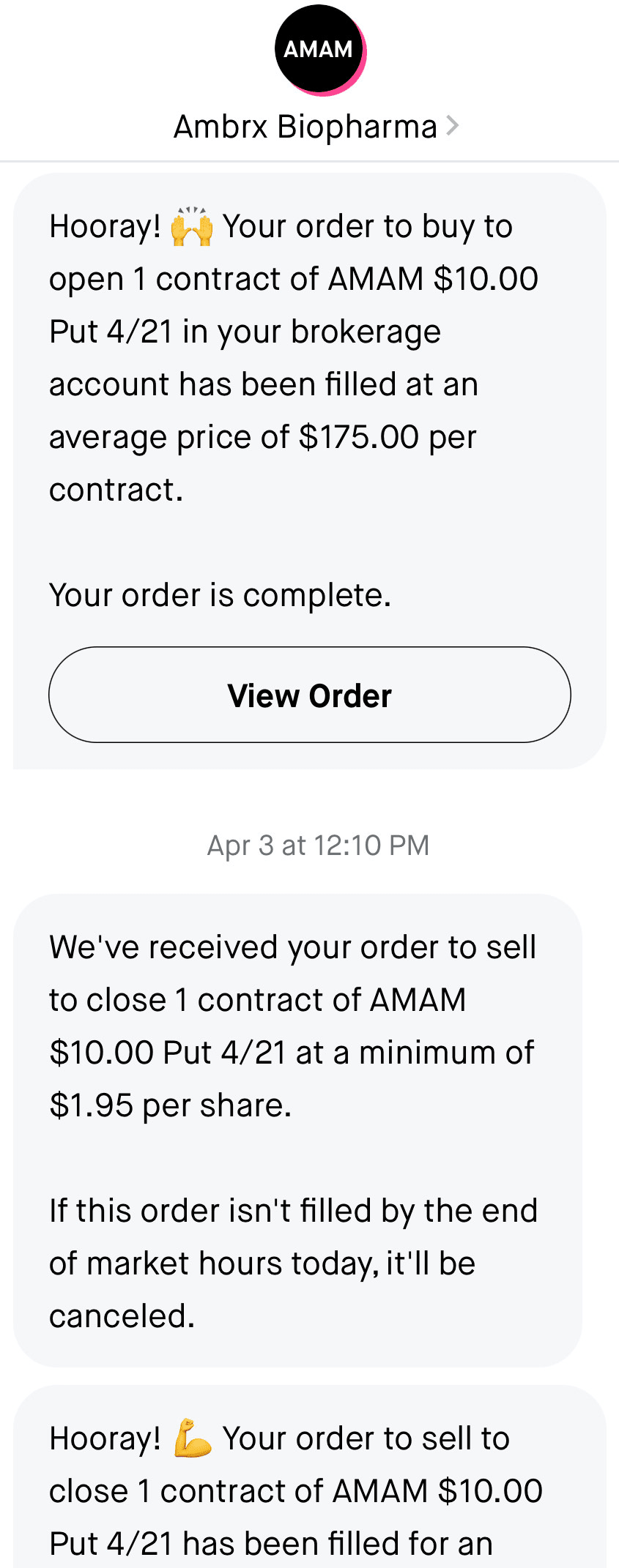The width and height of the screenshot is (619, 1568).
Task: Tap the "We've received your order" message
Action: (x=292, y=947)
